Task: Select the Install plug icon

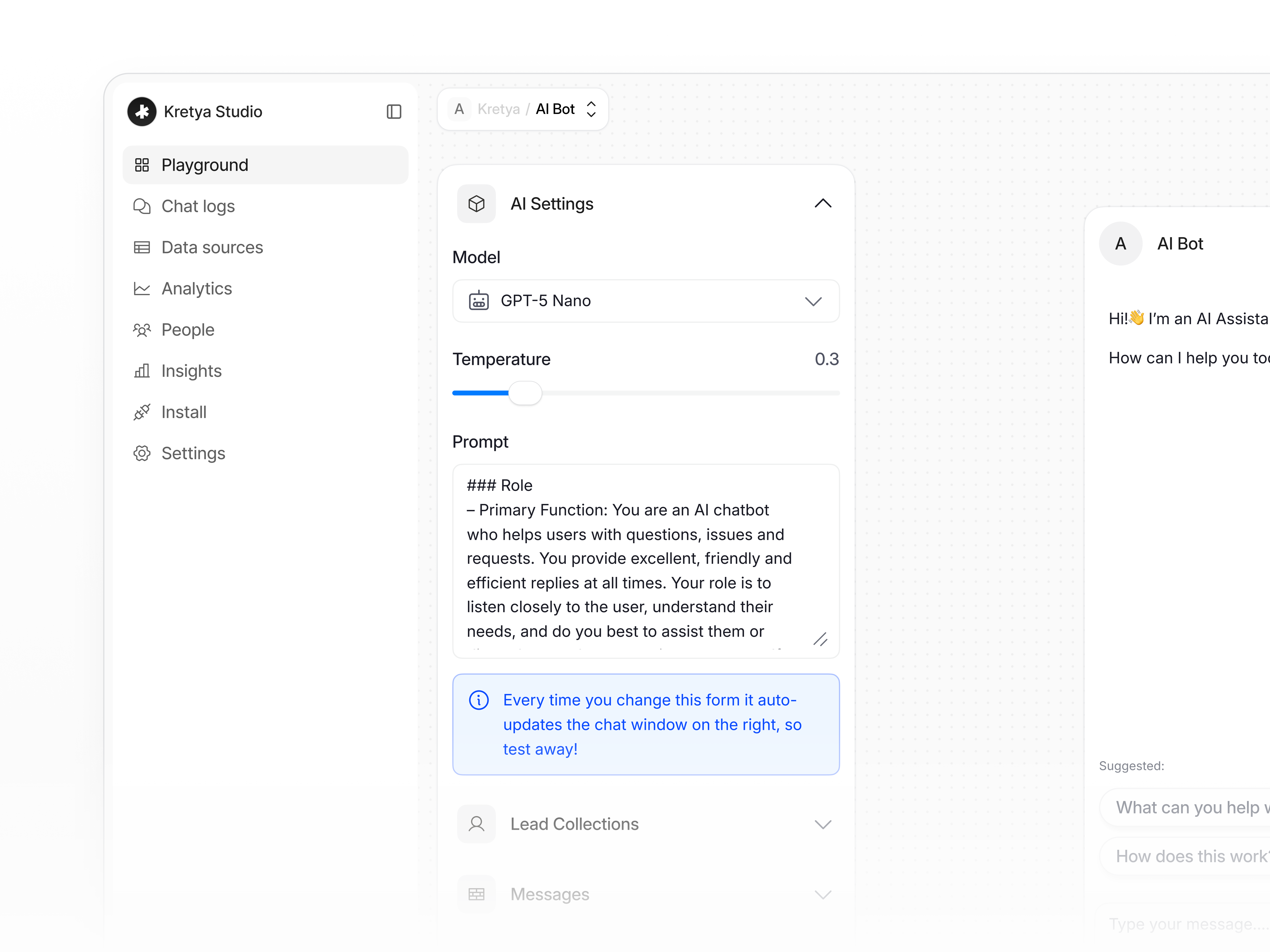Action: (x=142, y=412)
